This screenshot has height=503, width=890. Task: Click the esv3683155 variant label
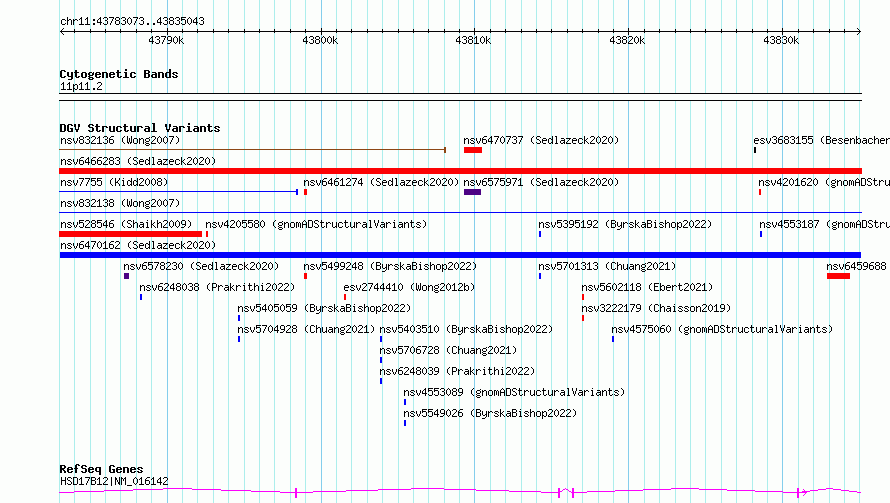click(821, 140)
